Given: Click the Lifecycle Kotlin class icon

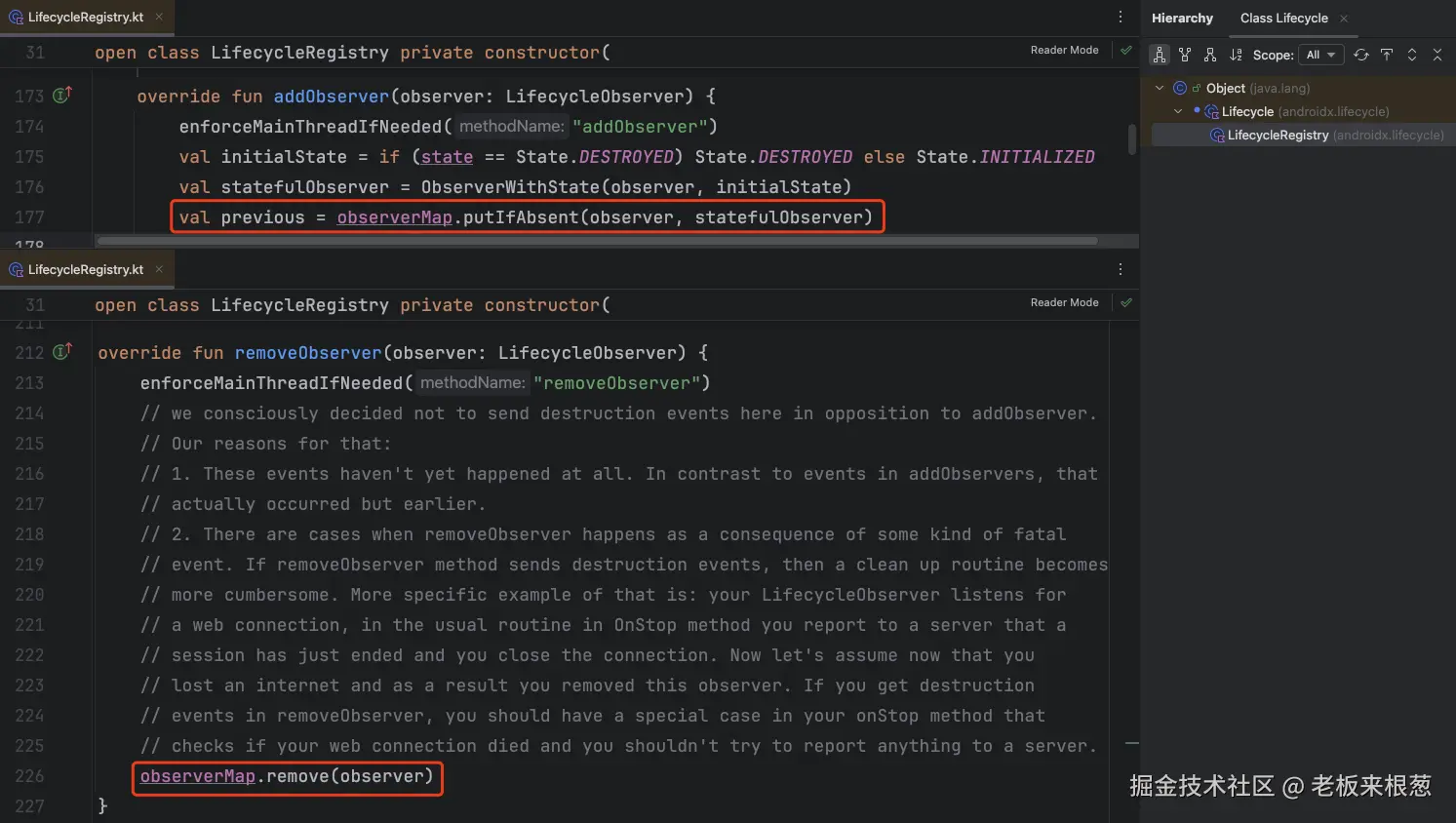Looking at the screenshot, I should pyautogui.click(x=1212, y=111).
